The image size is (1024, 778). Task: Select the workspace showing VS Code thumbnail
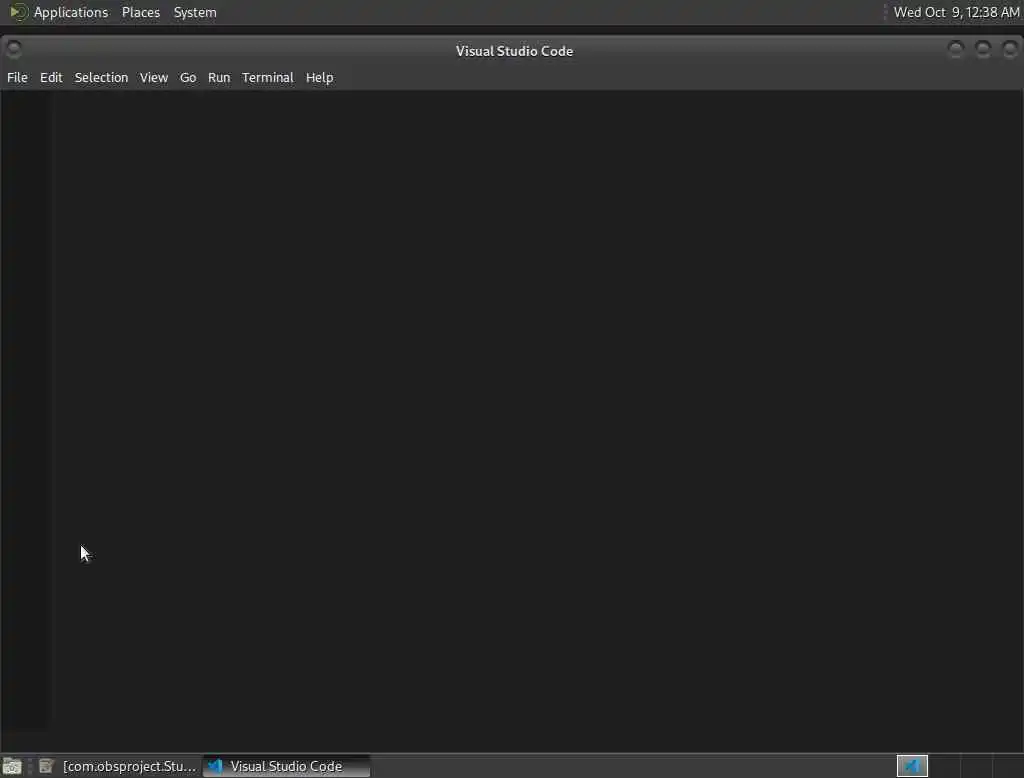coord(912,766)
